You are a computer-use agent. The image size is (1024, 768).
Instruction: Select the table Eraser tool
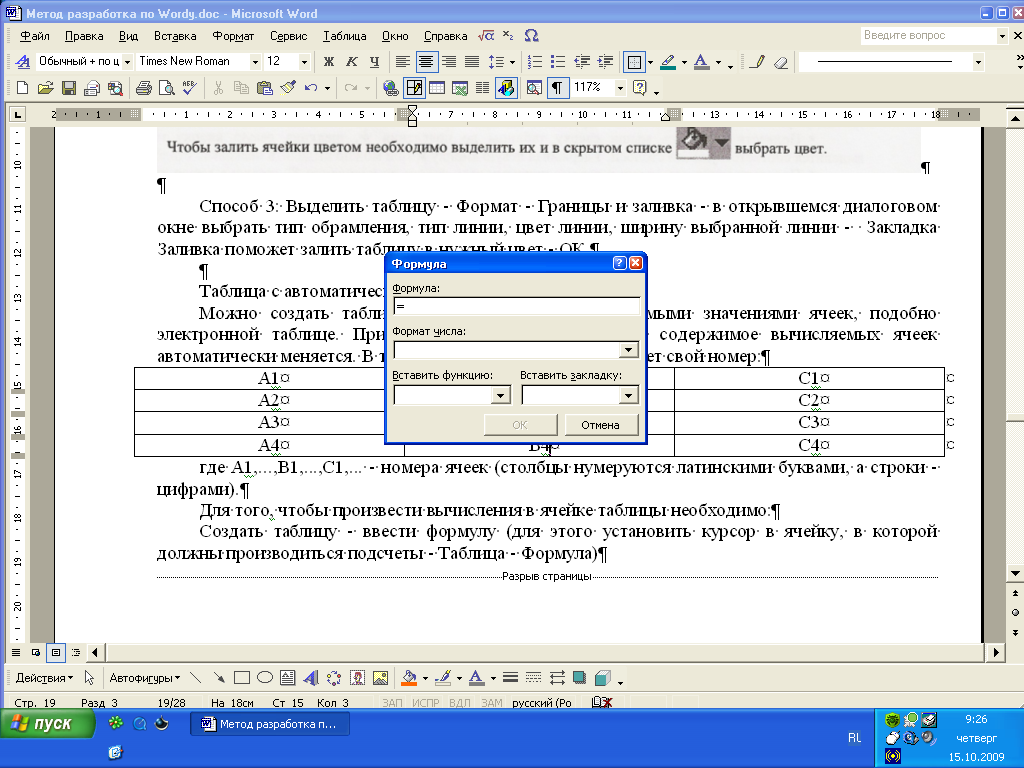tap(780, 62)
